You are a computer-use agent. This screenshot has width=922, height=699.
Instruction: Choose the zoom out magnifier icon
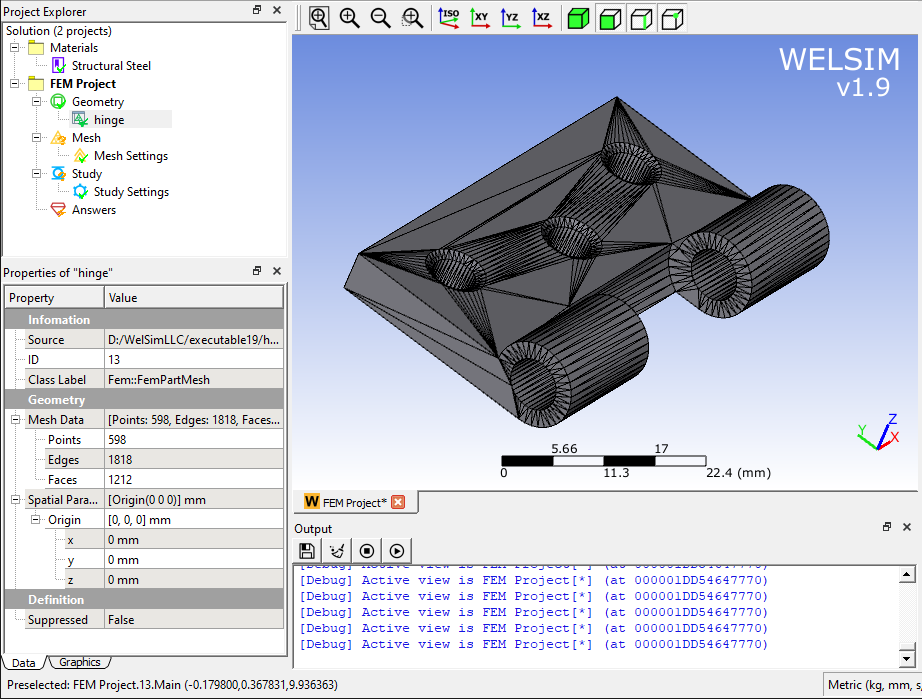pyautogui.click(x=380, y=17)
